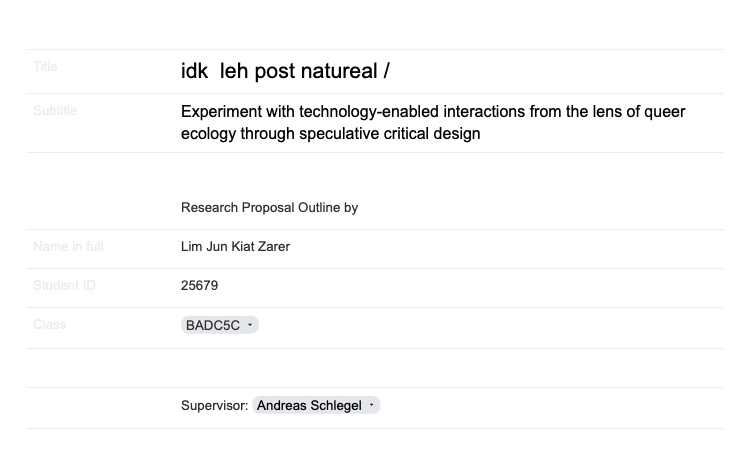Open the BADC5C class dropdown chip
This screenshot has height=457, width=734.
coord(220,325)
